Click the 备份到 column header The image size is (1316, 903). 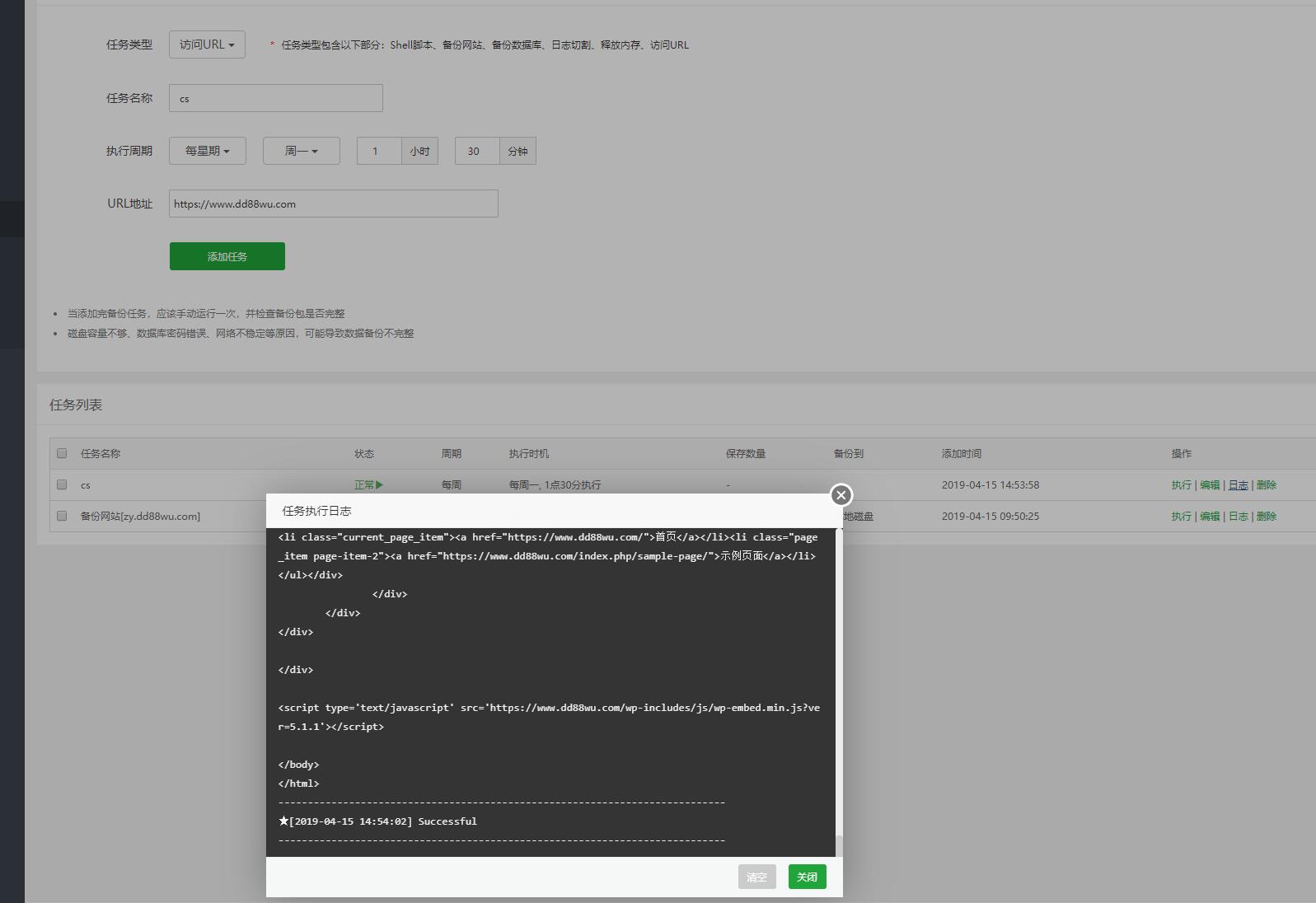[x=849, y=454]
